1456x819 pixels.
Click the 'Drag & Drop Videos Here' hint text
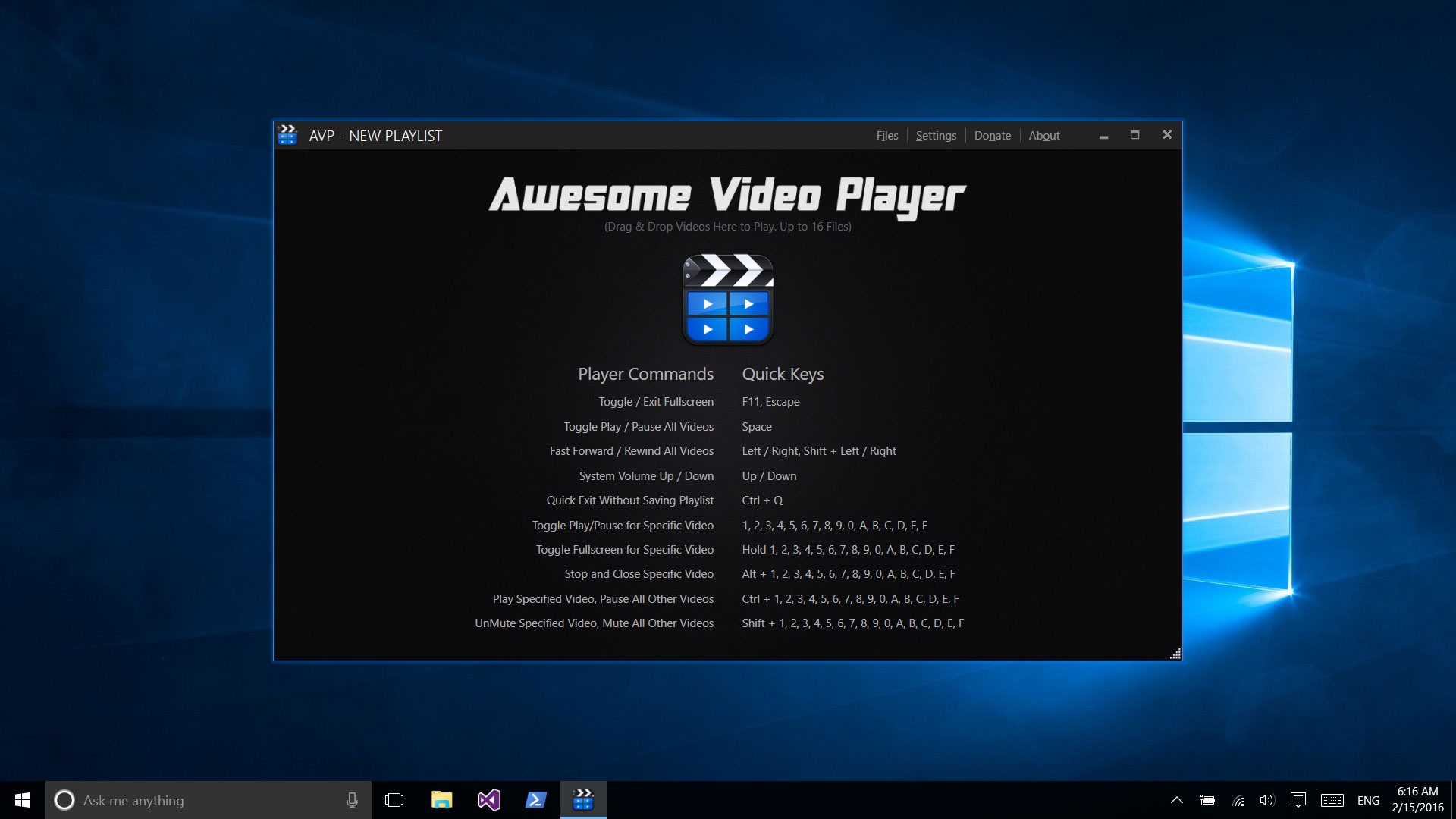728,227
